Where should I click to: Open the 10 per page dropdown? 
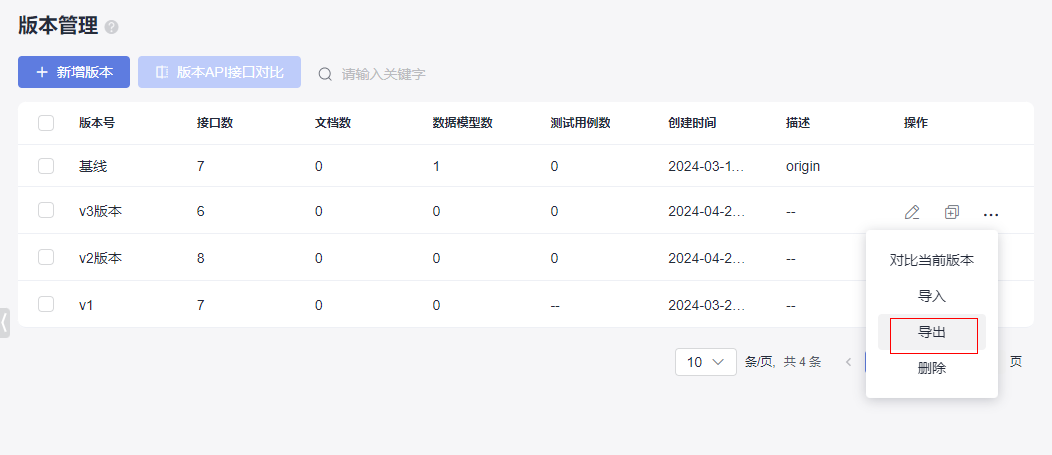706,362
